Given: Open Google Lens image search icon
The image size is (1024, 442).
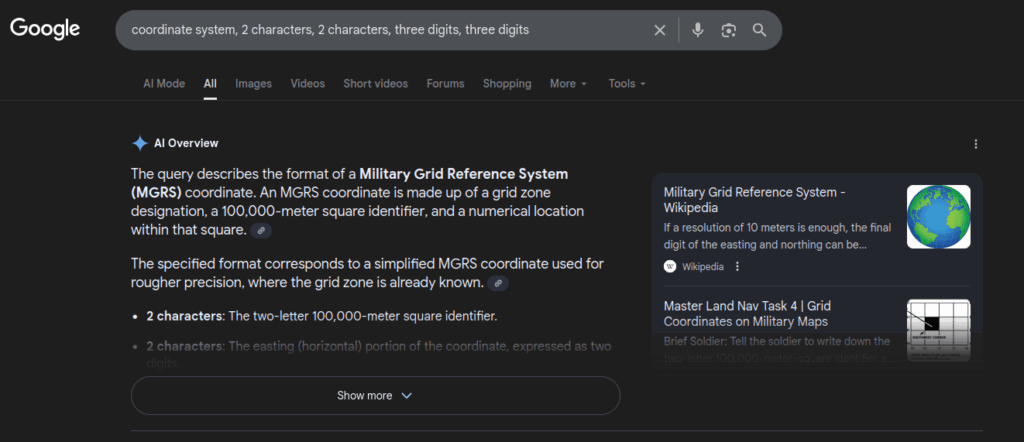Looking at the screenshot, I should point(728,30).
